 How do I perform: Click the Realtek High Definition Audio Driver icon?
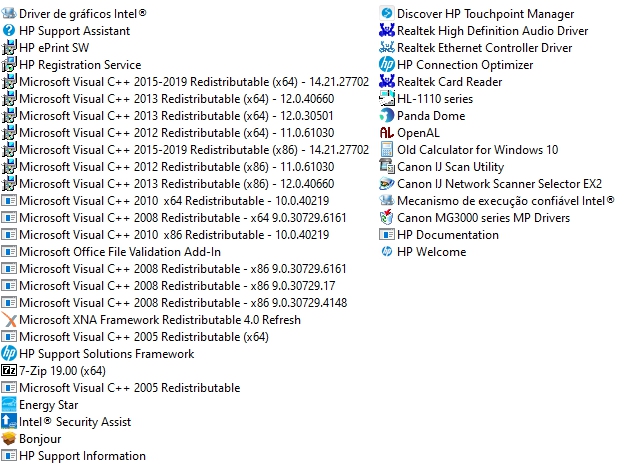pyautogui.click(x=387, y=30)
